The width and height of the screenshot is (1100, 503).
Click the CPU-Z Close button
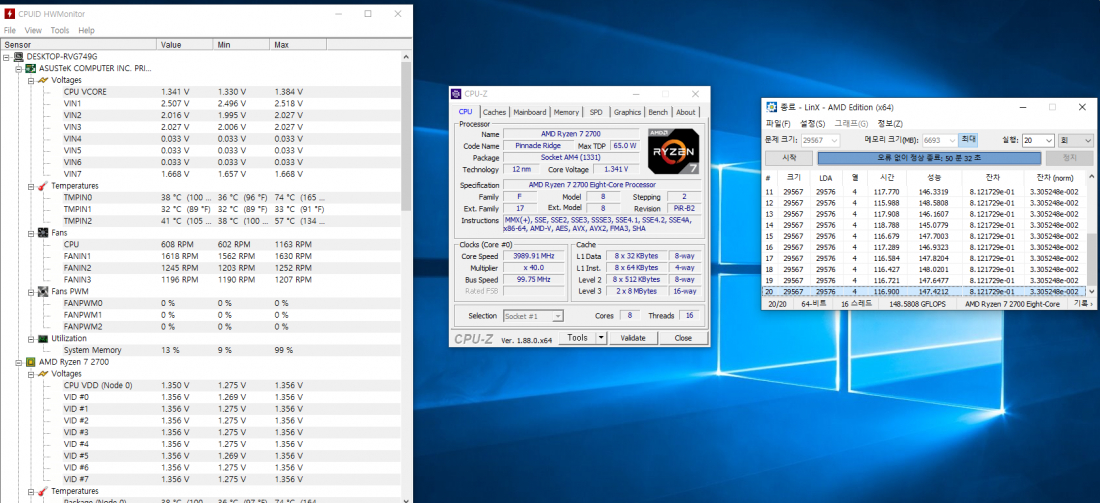[683, 337]
